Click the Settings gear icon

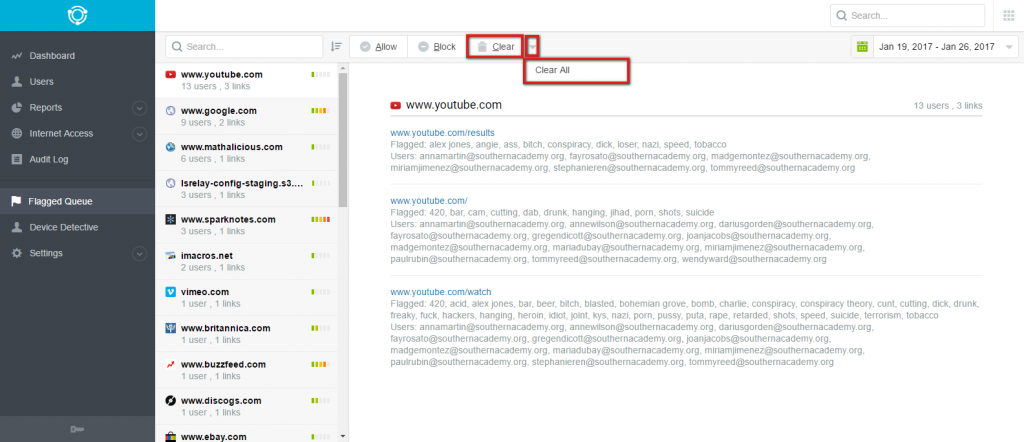pos(17,253)
